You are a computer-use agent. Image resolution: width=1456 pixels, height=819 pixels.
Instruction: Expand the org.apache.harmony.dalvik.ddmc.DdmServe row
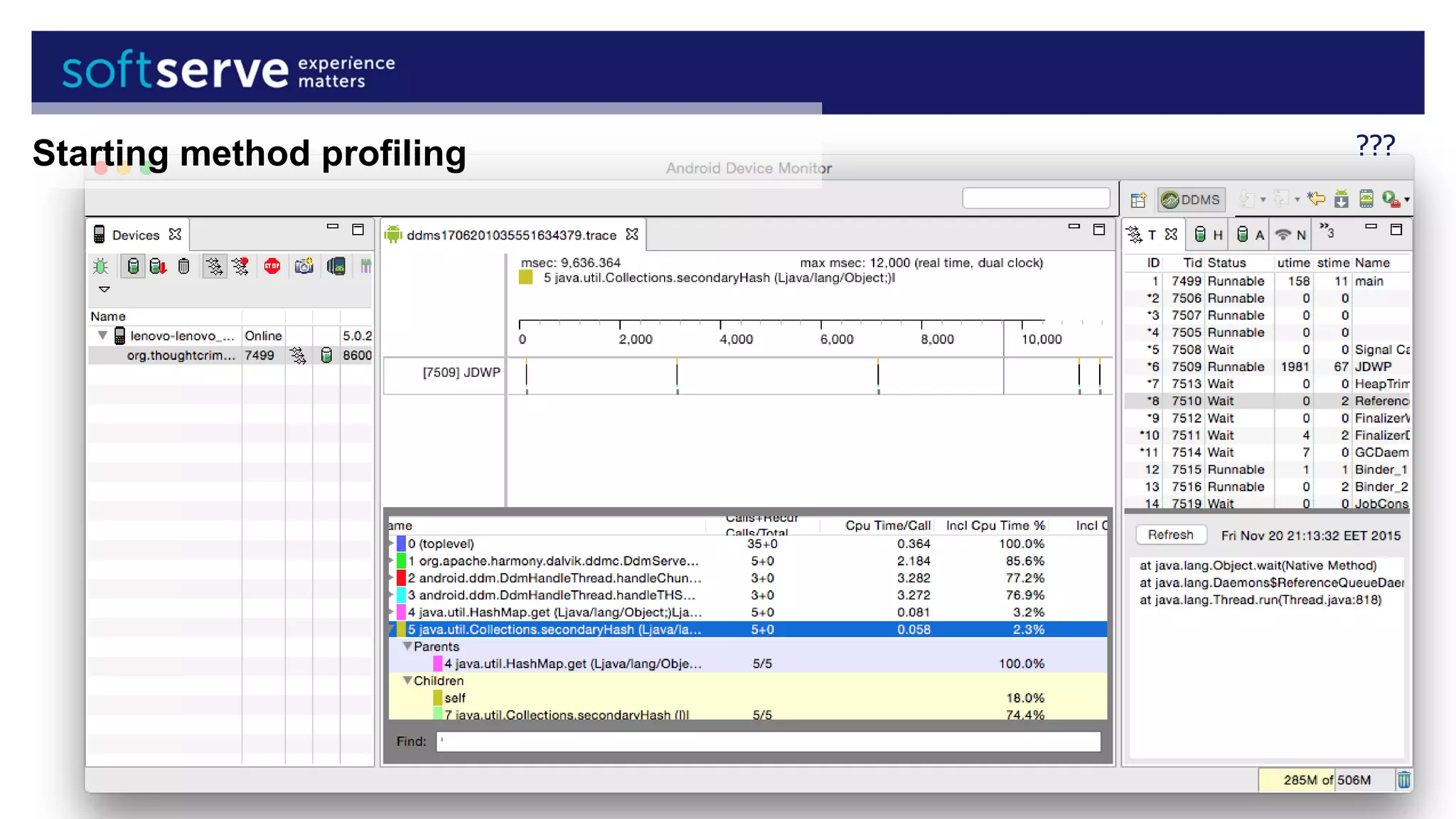[392, 561]
